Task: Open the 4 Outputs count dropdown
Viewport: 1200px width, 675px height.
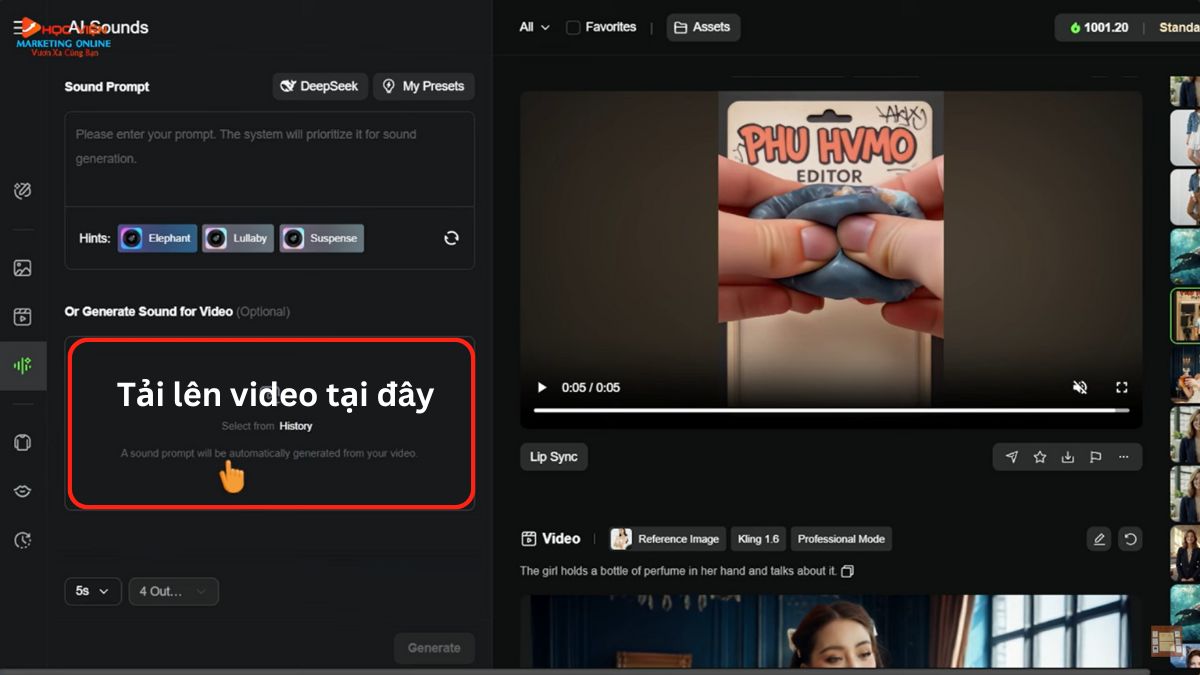Action: coord(174,591)
